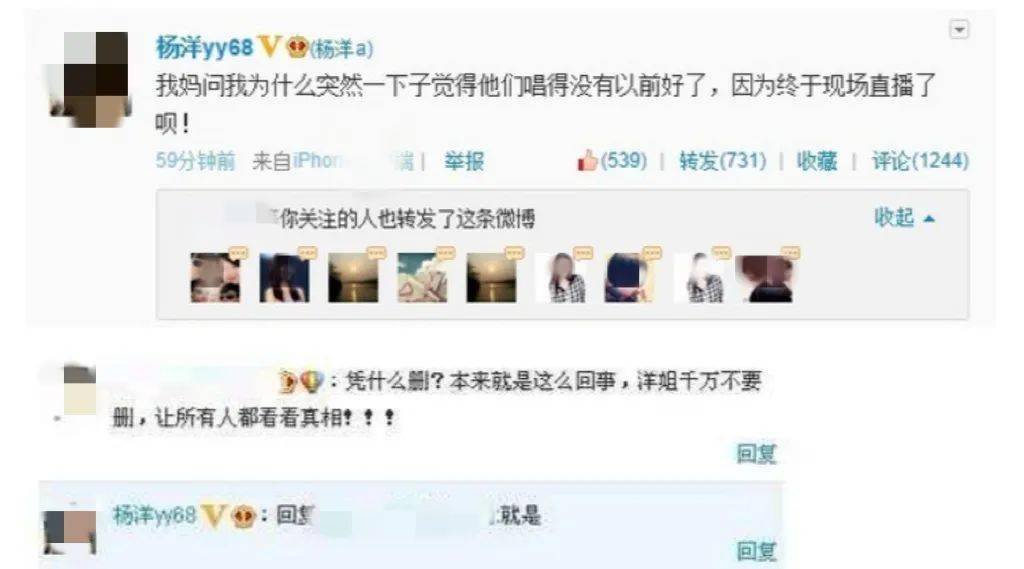Screen dimensions: 1024x569
Task: Click the verified V badge in reply comment
Action: click(x=213, y=515)
